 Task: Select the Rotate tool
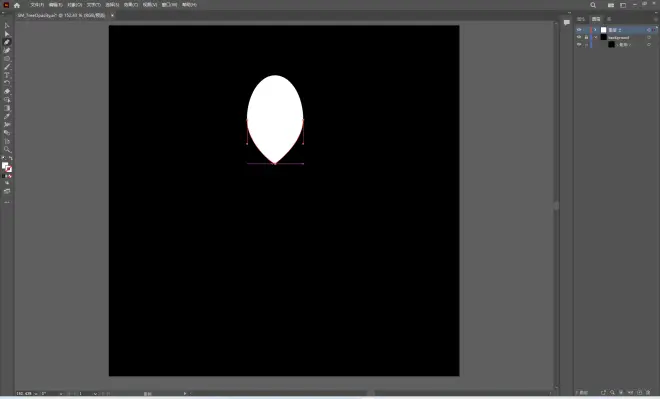[7, 83]
